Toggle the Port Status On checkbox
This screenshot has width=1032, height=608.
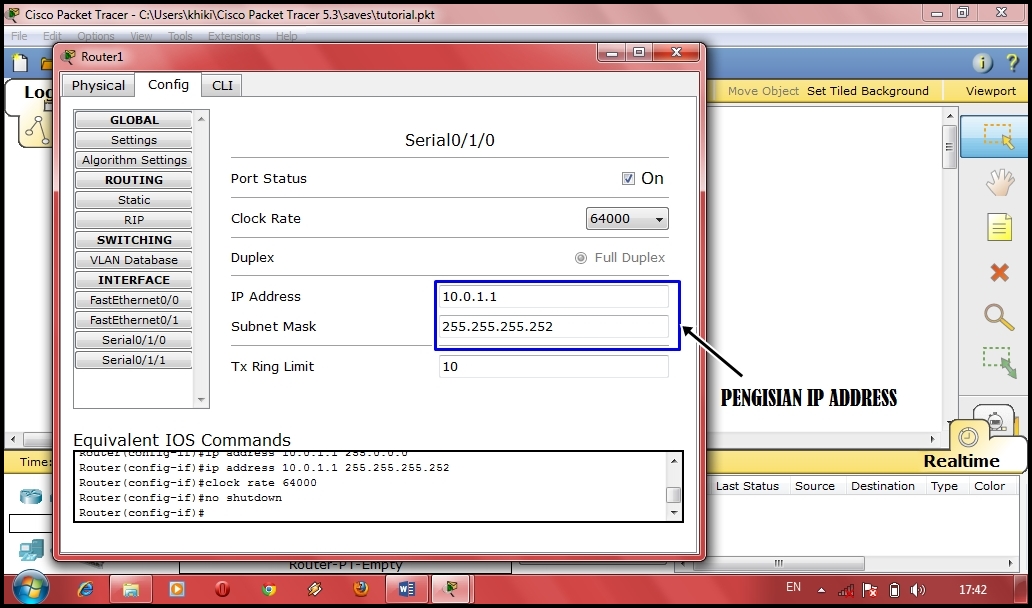click(x=629, y=178)
